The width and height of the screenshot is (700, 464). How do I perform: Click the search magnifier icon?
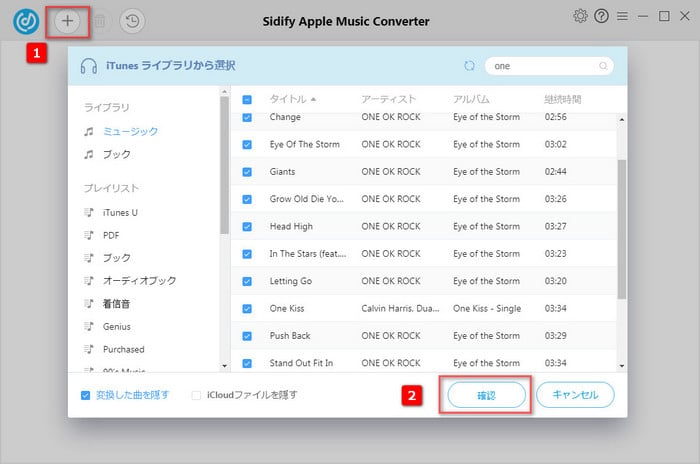coord(603,66)
